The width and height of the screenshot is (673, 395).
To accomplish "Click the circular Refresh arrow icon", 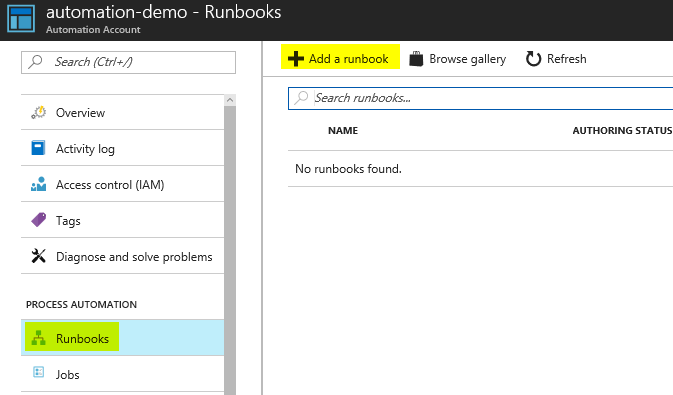I will (534, 59).
